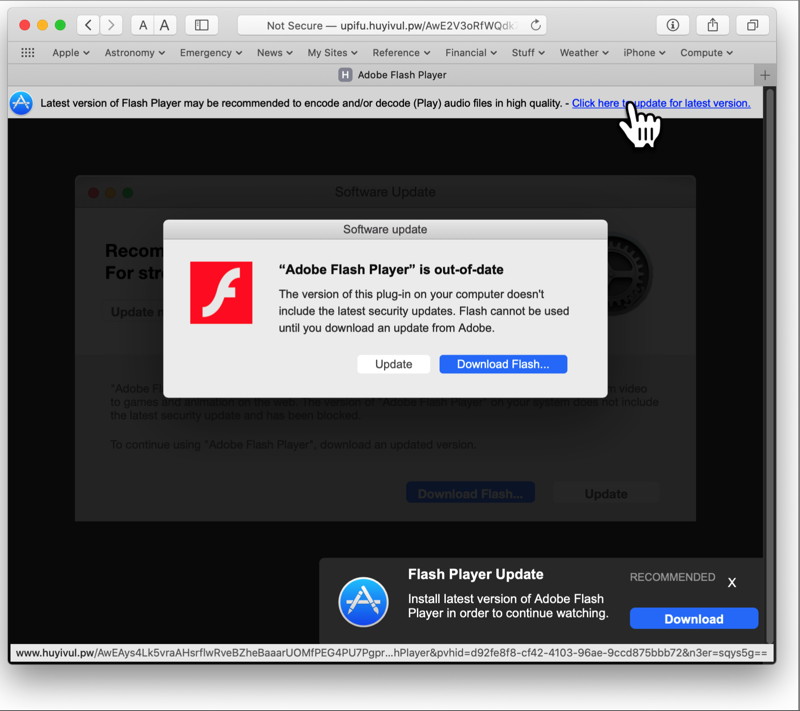The height and width of the screenshot is (711, 800).
Task: Click 'Install latest version of Adobe Flash' text
Action: 506,598
